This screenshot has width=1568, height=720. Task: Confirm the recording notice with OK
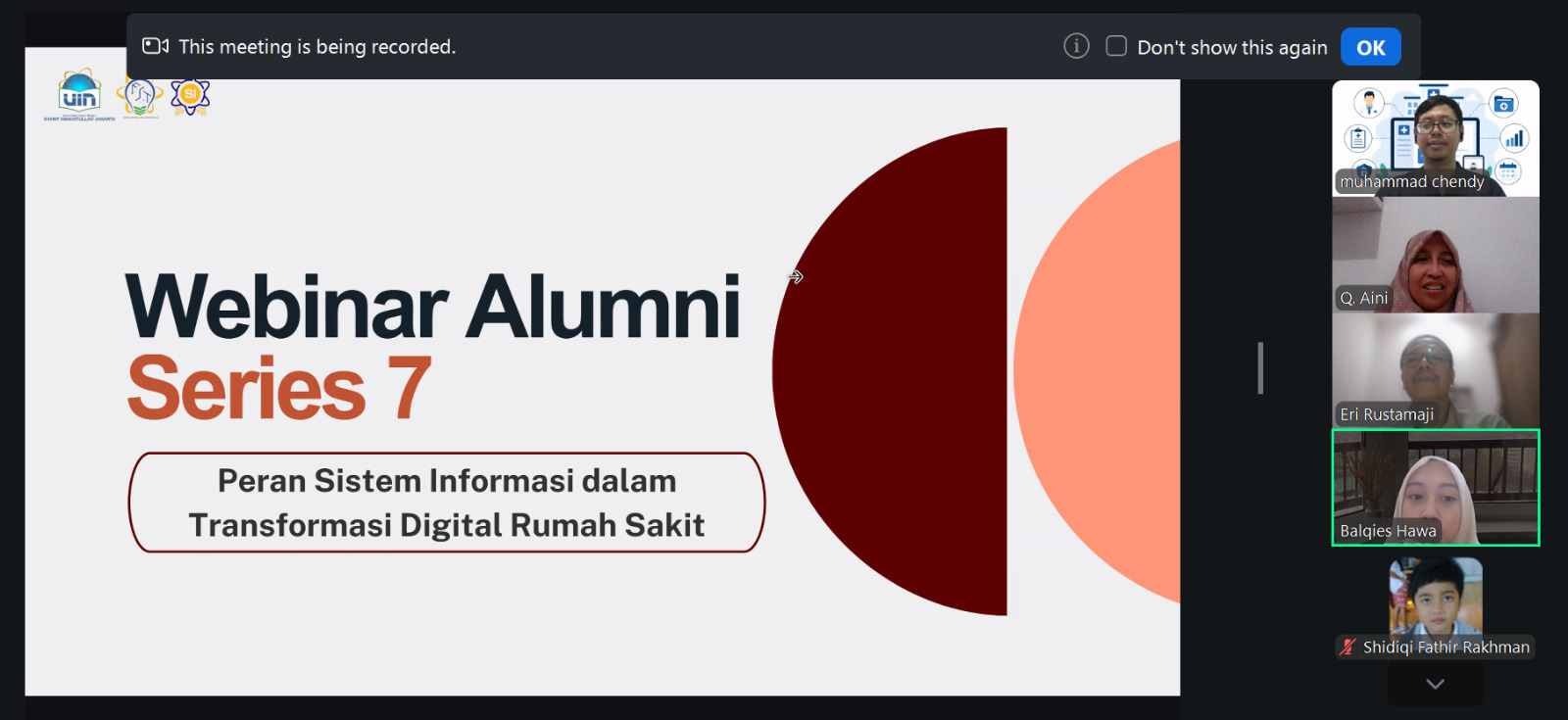pyautogui.click(x=1370, y=47)
